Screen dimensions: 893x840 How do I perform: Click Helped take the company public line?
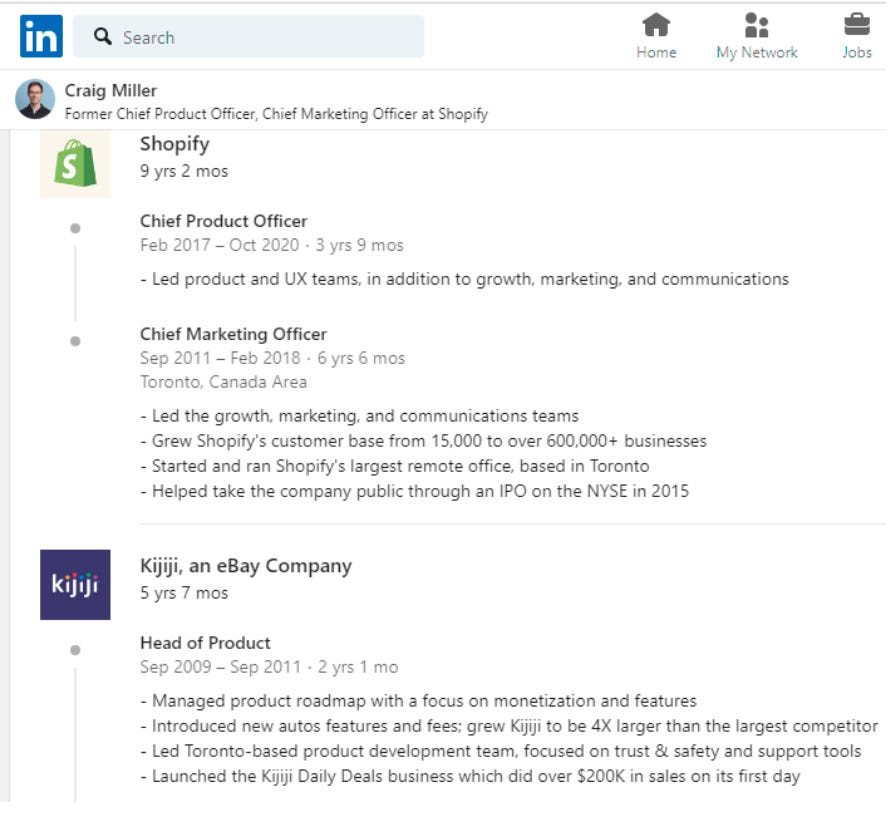(x=415, y=491)
